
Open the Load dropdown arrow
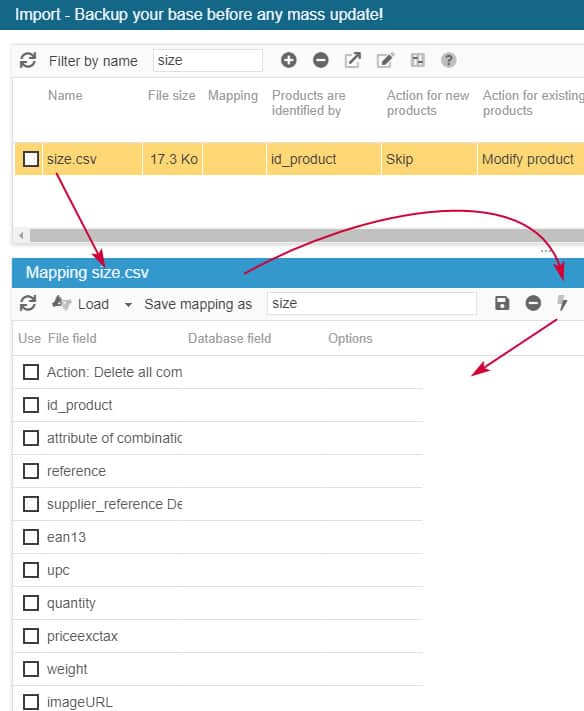pos(128,304)
